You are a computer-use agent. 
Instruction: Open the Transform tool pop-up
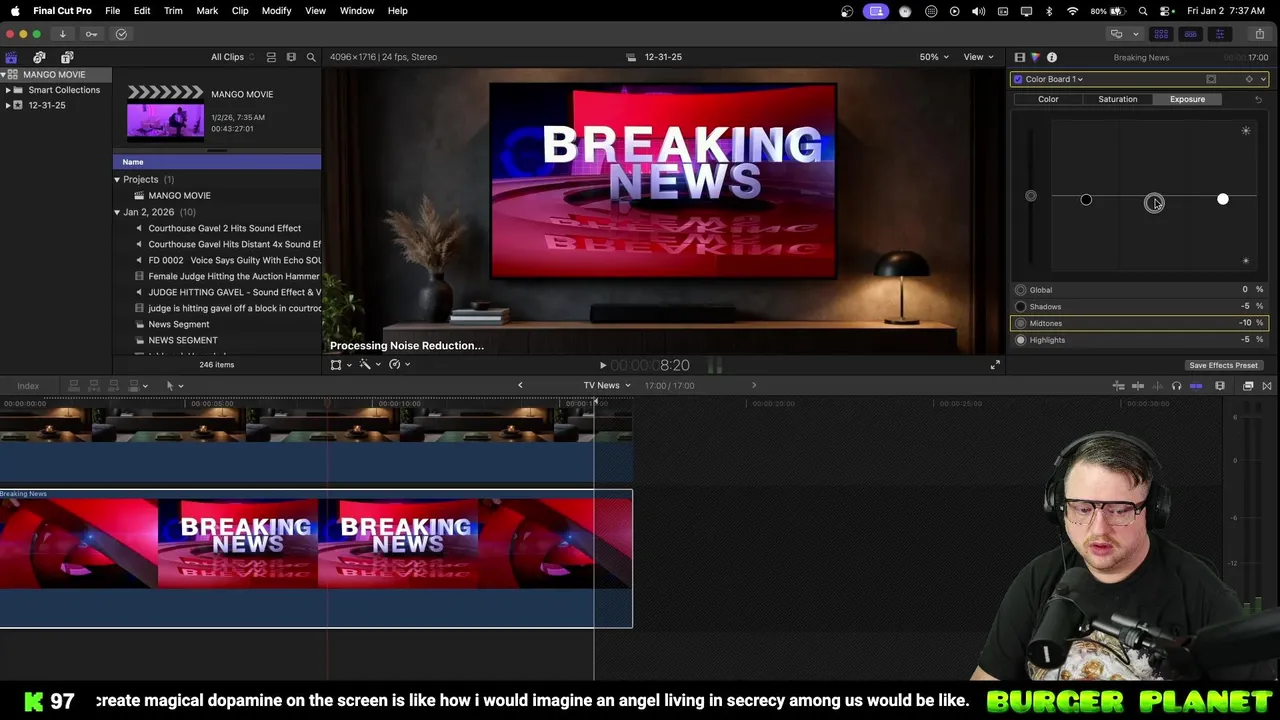(340, 365)
